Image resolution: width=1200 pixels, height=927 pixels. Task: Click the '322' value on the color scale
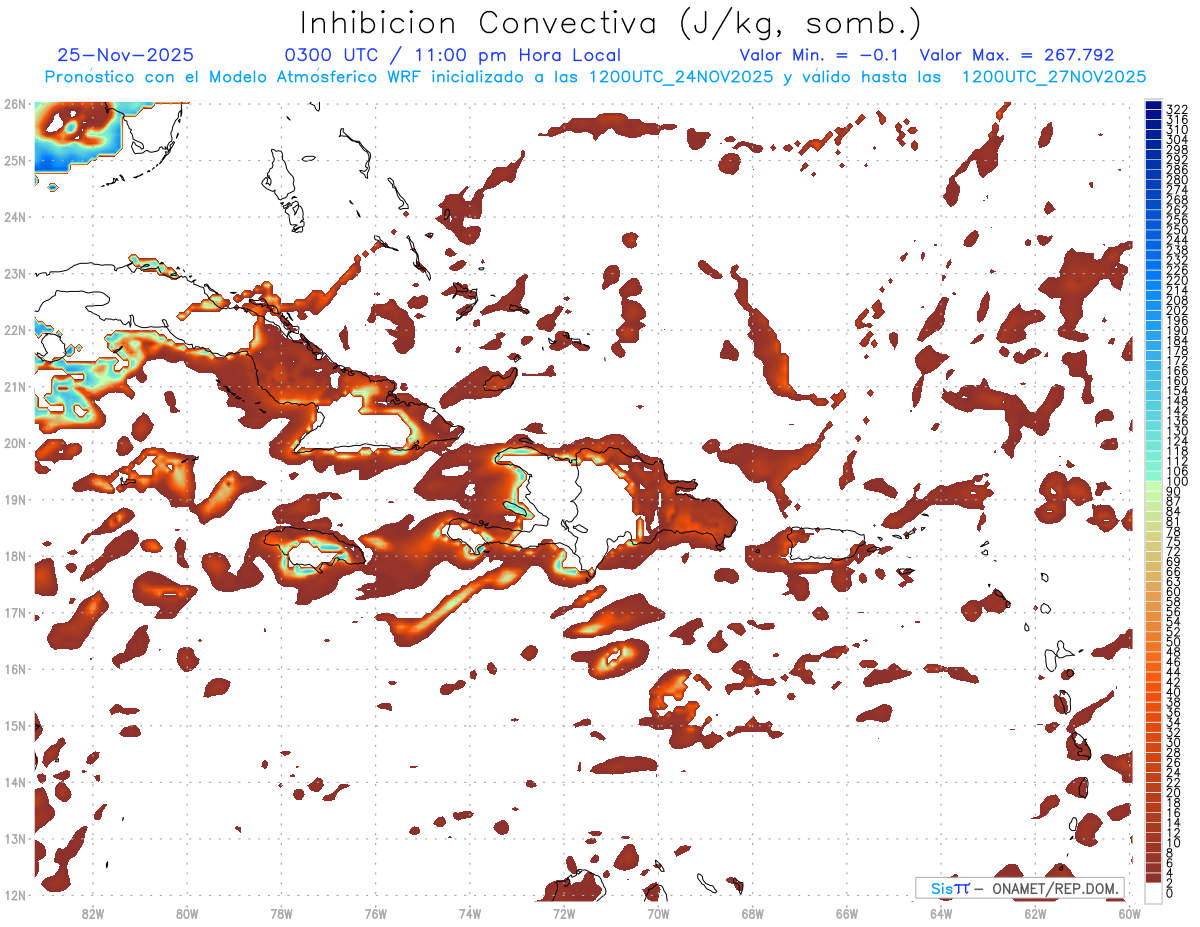click(1177, 109)
